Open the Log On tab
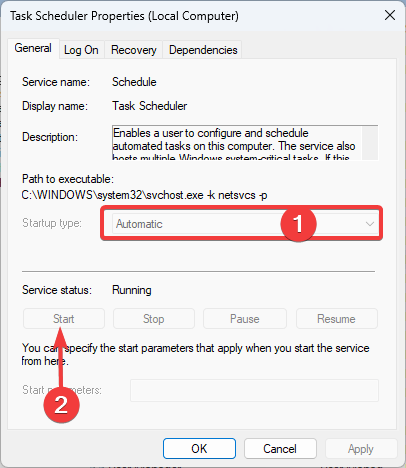 (81, 50)
